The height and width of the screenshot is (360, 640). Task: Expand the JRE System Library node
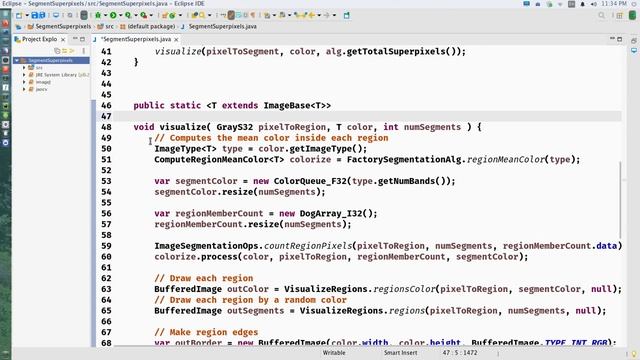click(x=24, y=75)
